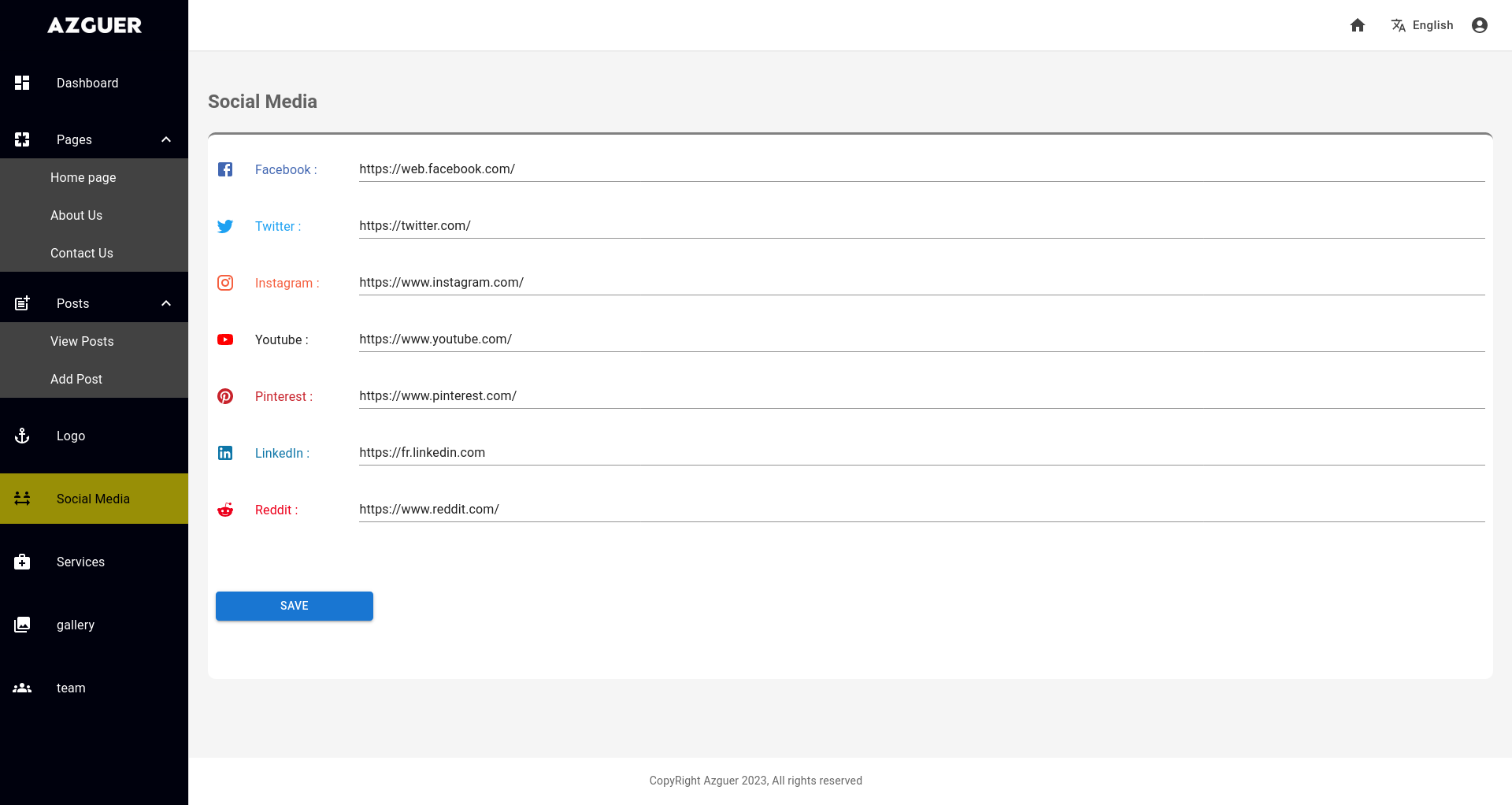Collapse the Pages submenu chevron
The width and height of the screenshot is (1512, 805).
[166, 139]
